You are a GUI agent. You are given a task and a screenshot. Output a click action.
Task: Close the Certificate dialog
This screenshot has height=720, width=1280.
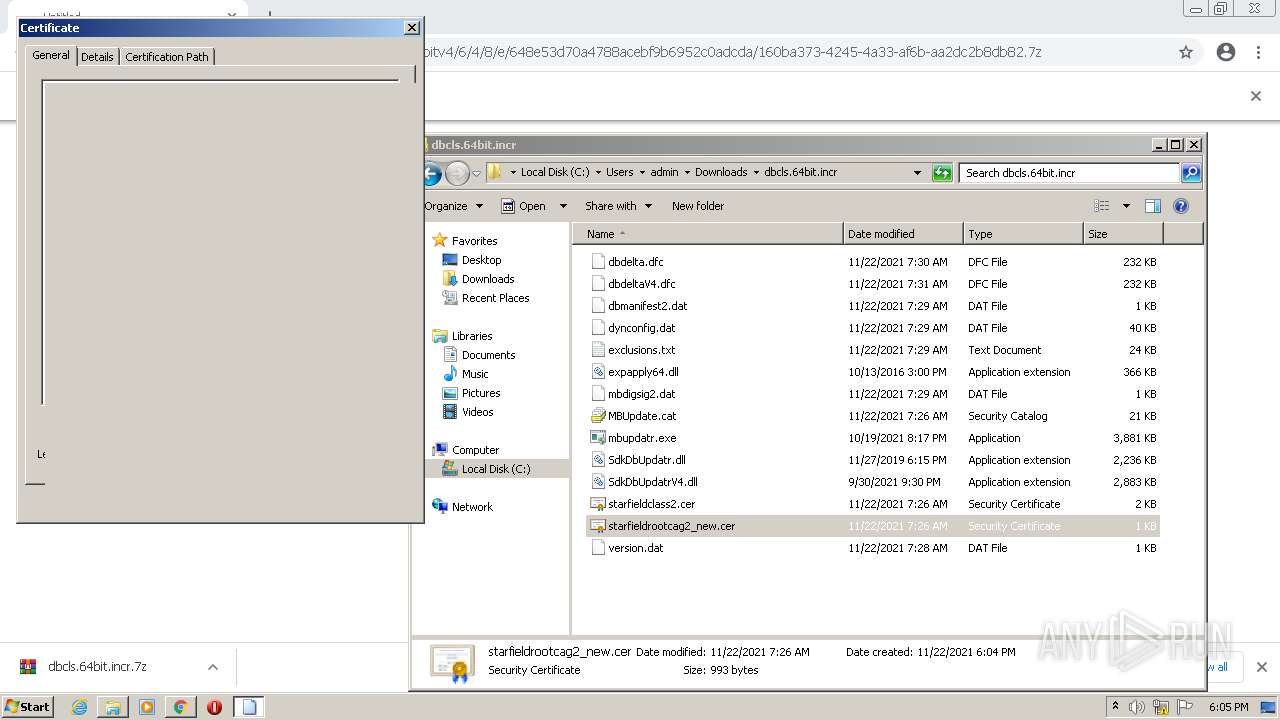[x=411, y=28]
